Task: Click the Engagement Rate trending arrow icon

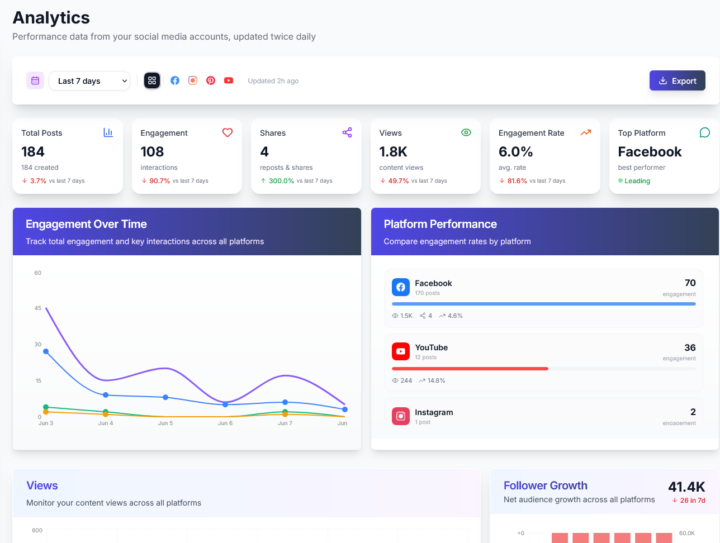Action: click(586, 133)
